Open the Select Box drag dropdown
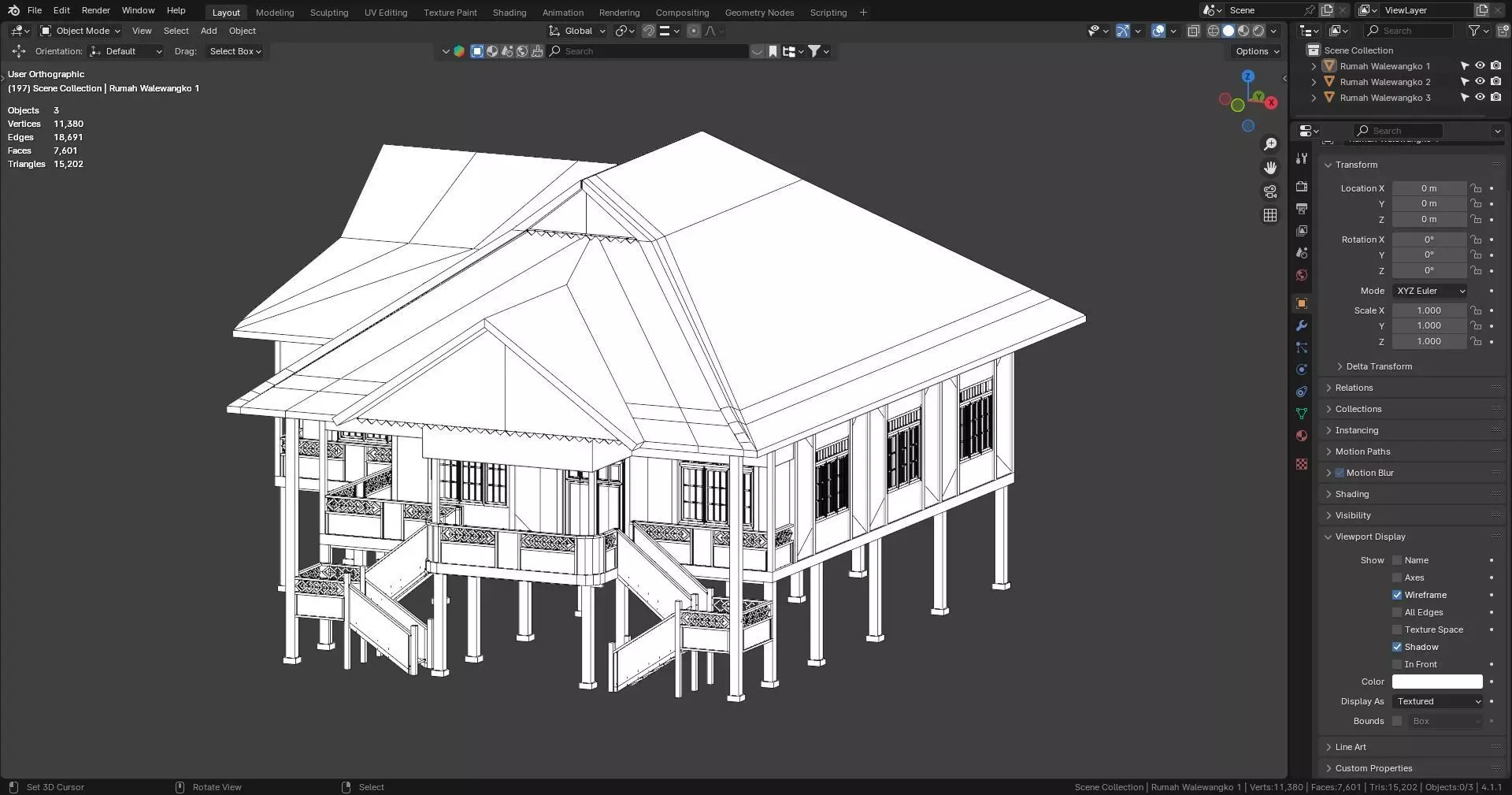Screen dimensions: 1512x795 click(x=235, y=51)
